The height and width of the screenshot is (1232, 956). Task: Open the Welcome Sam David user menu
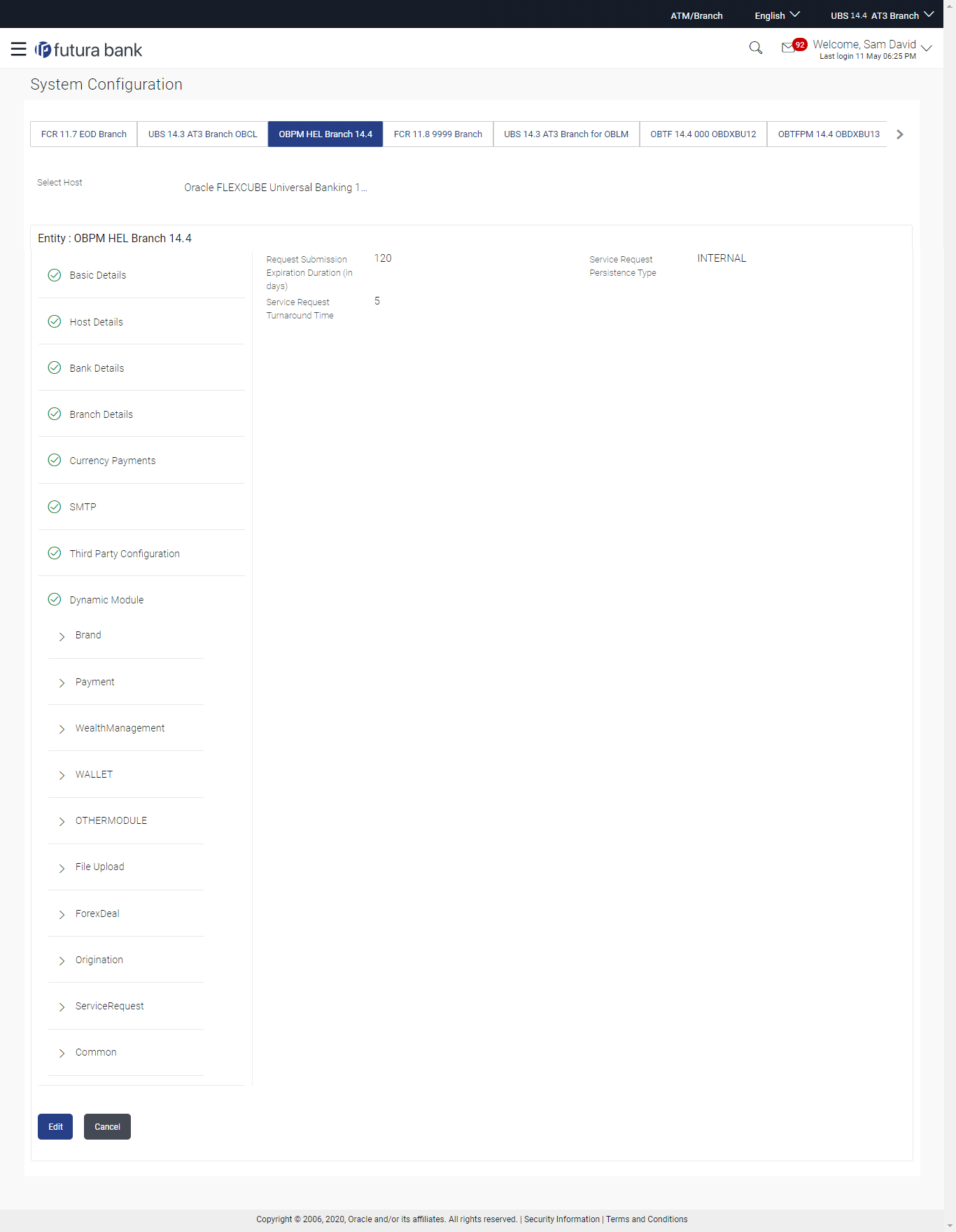tap(872, 49)
